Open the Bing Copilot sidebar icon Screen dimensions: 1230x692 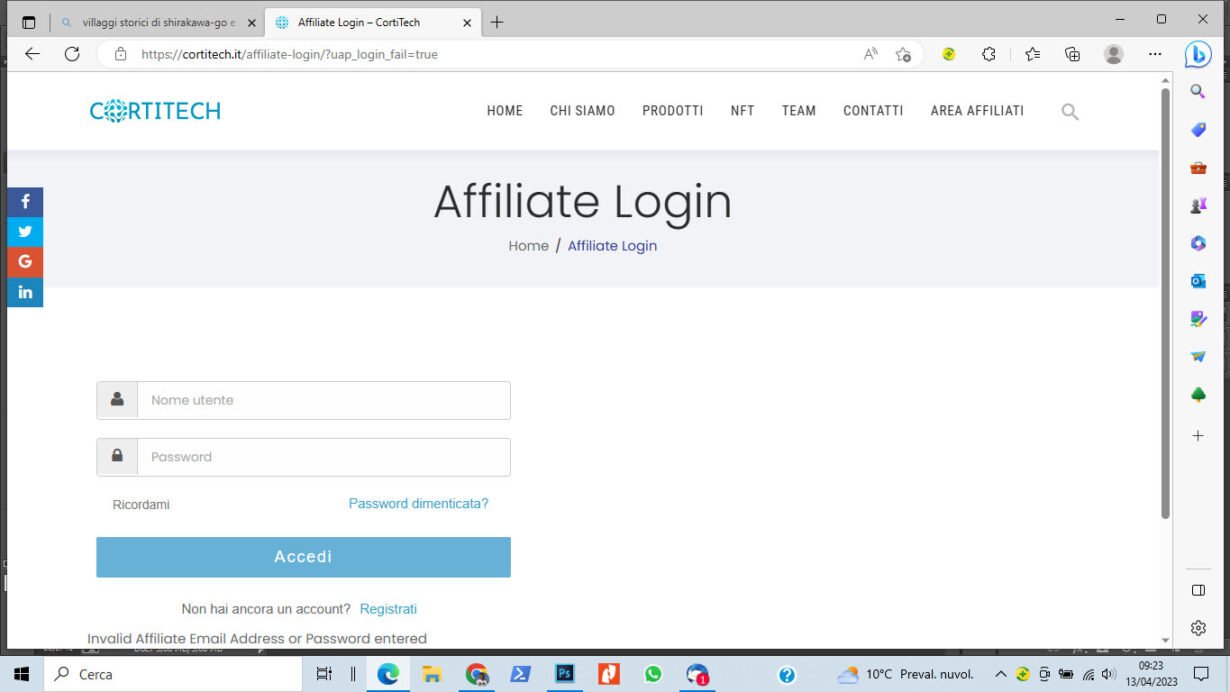coord(1197,55)
